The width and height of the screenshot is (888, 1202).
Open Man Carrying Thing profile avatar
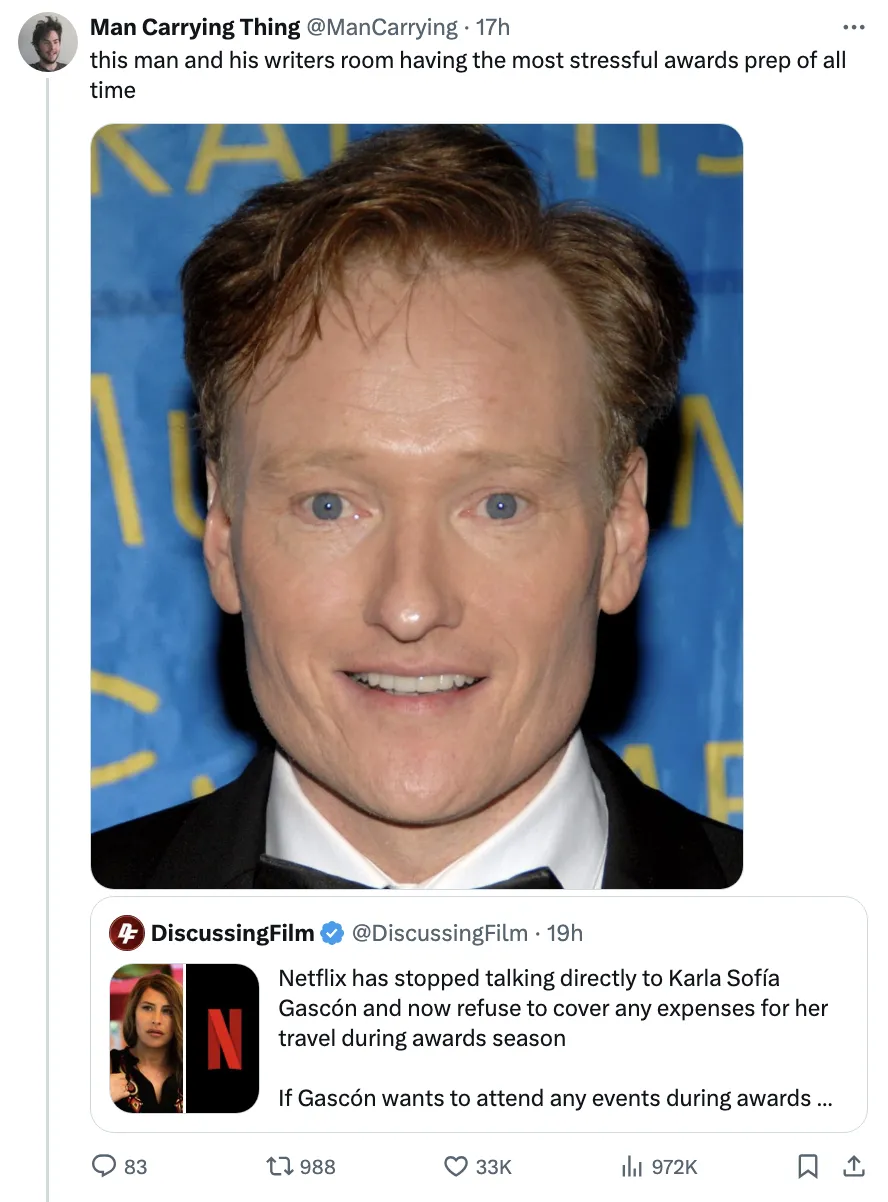[47, 42]
